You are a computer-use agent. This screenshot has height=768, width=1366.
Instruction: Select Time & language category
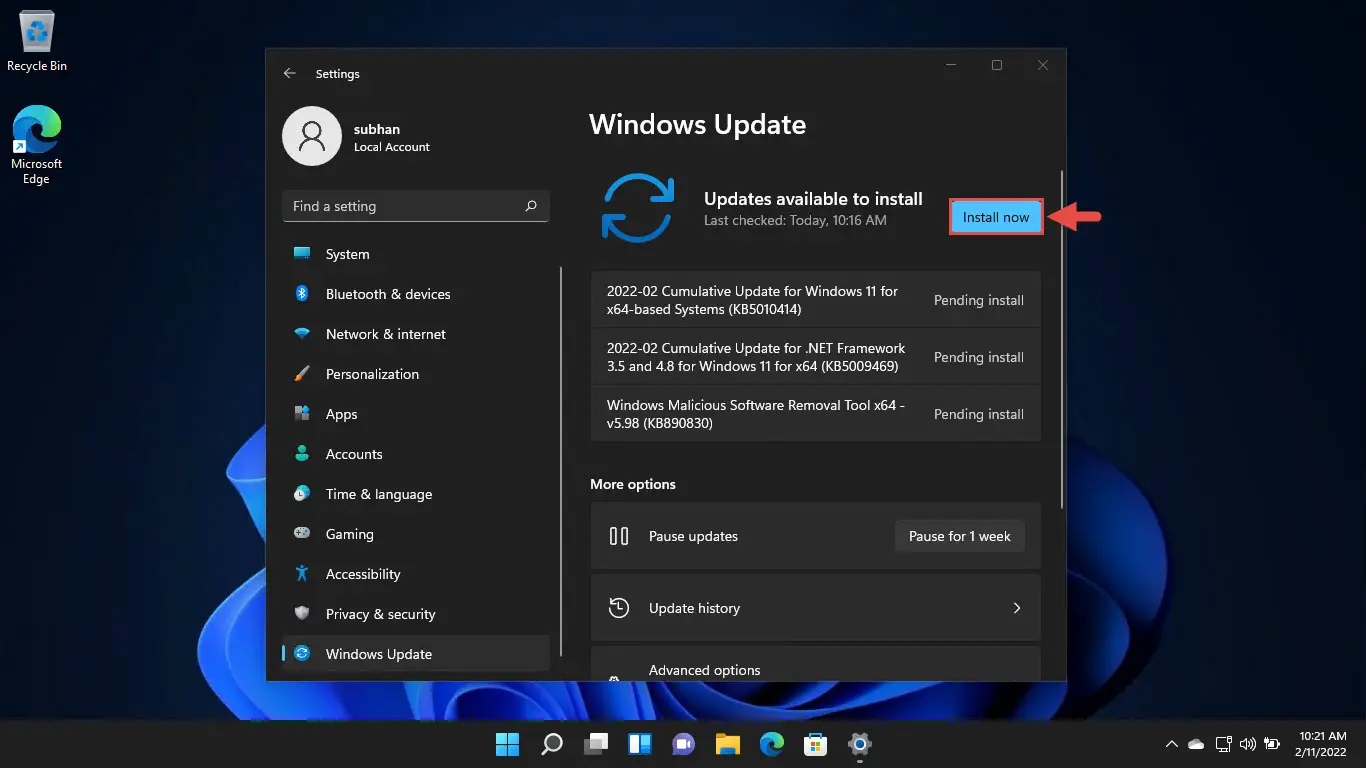[416, 494]
